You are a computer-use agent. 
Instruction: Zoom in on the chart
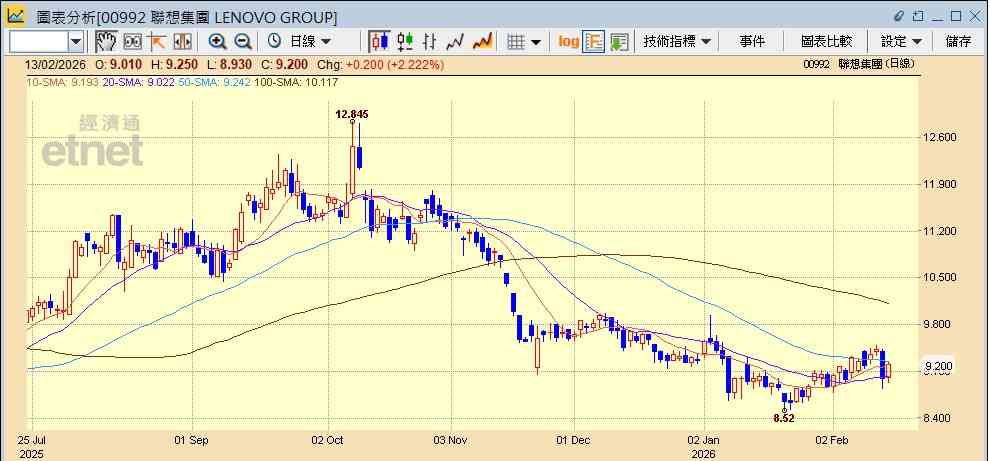pos(218,42)
